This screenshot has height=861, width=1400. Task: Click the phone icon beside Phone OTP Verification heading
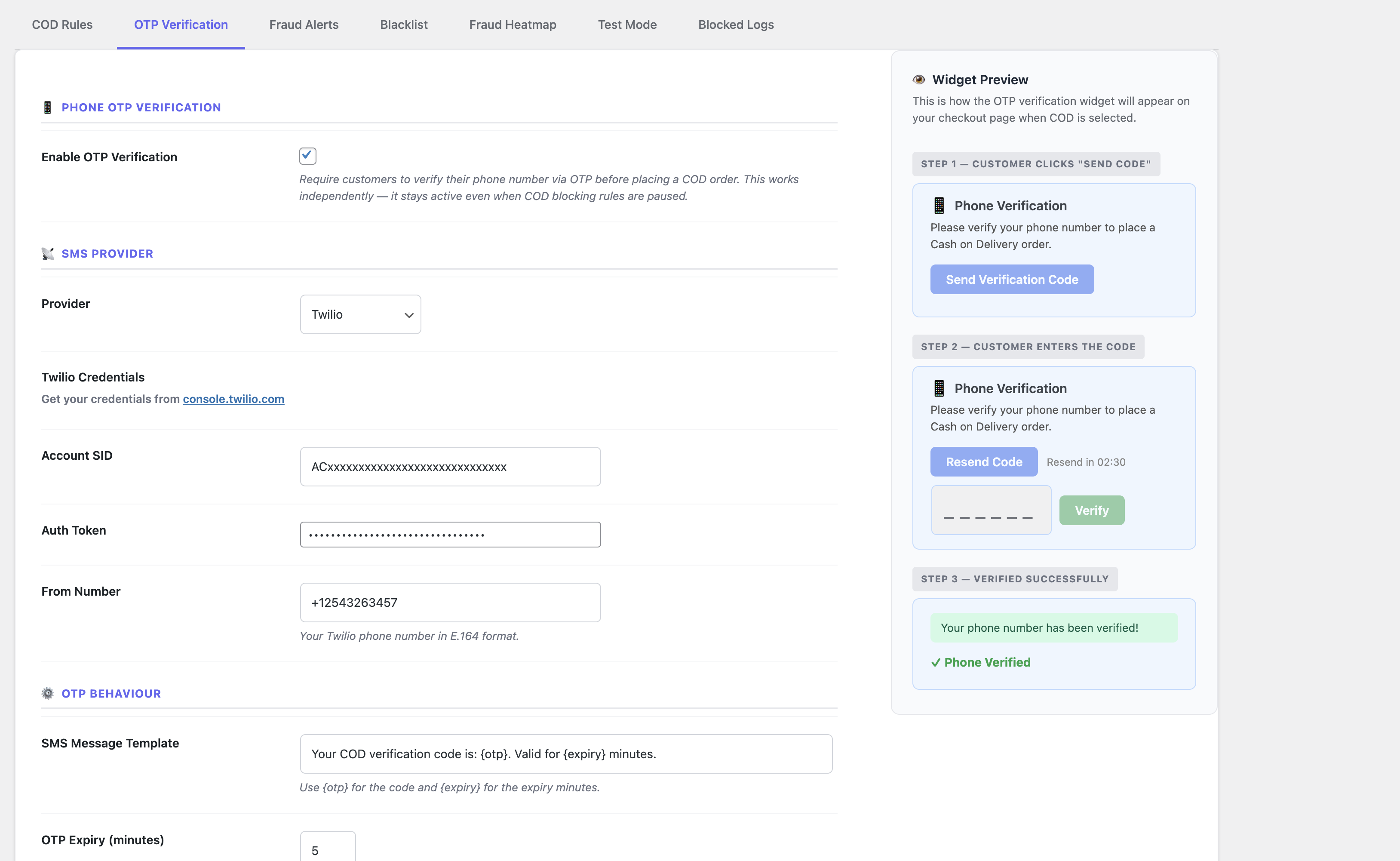48,107
